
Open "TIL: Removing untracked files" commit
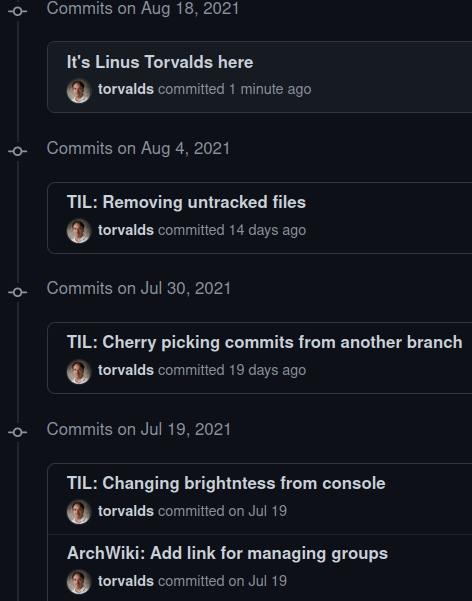pos(186,202)
